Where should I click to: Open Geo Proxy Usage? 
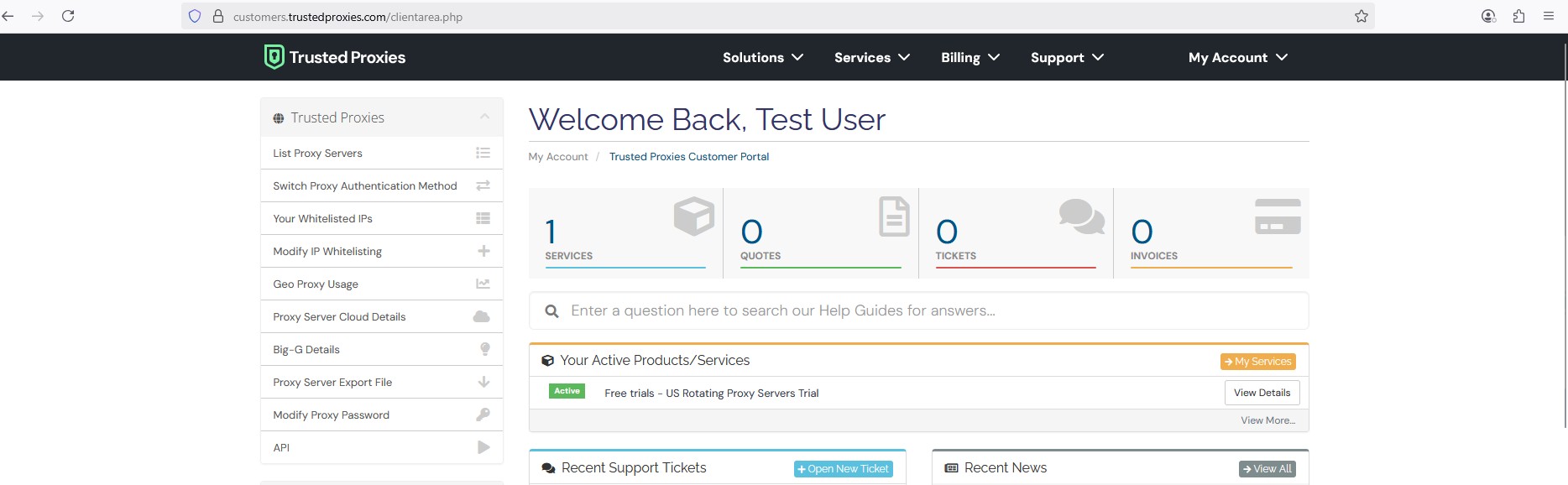point(382,284)
